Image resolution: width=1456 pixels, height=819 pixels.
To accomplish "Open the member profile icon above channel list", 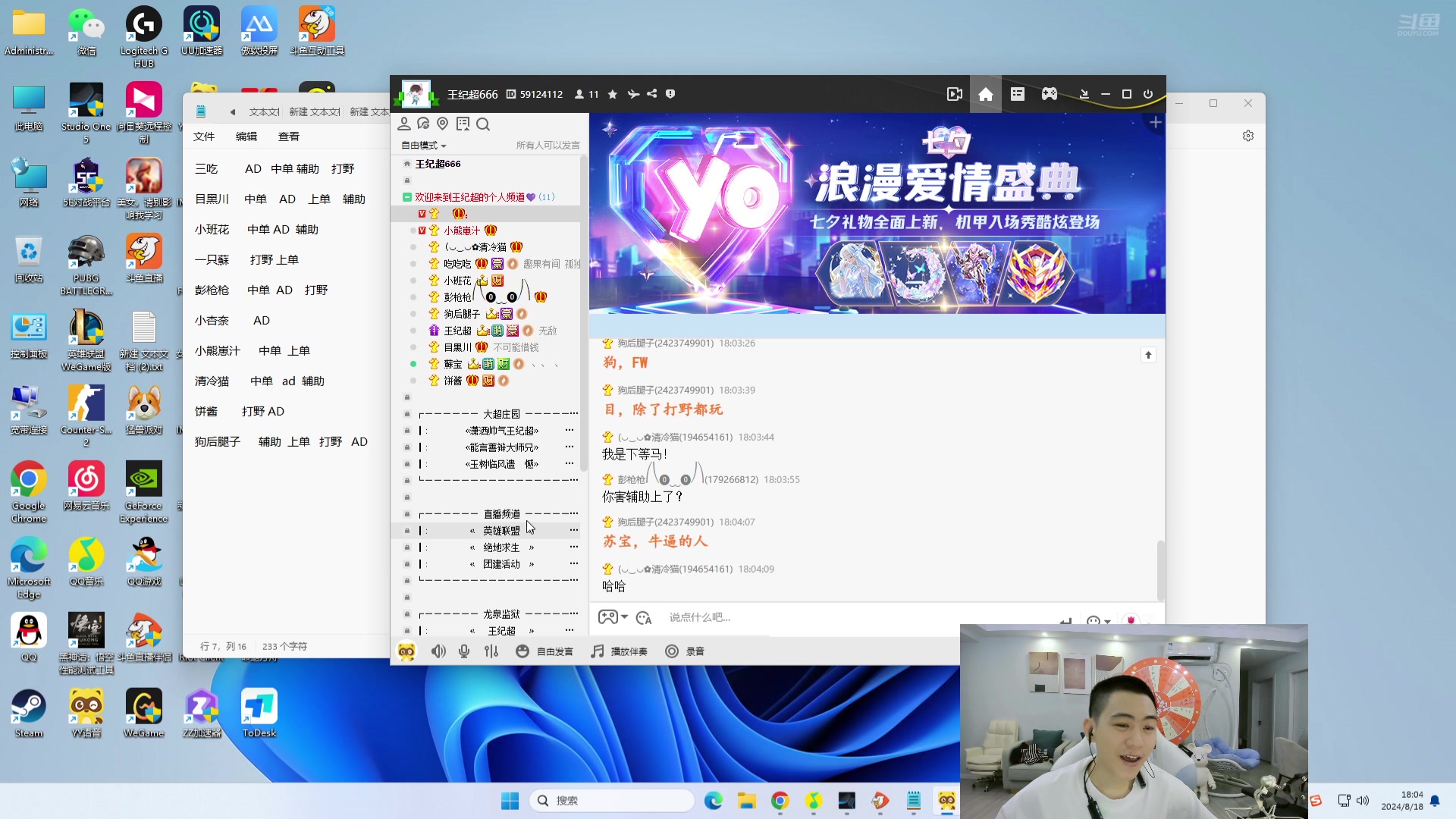I will point(404,124).
